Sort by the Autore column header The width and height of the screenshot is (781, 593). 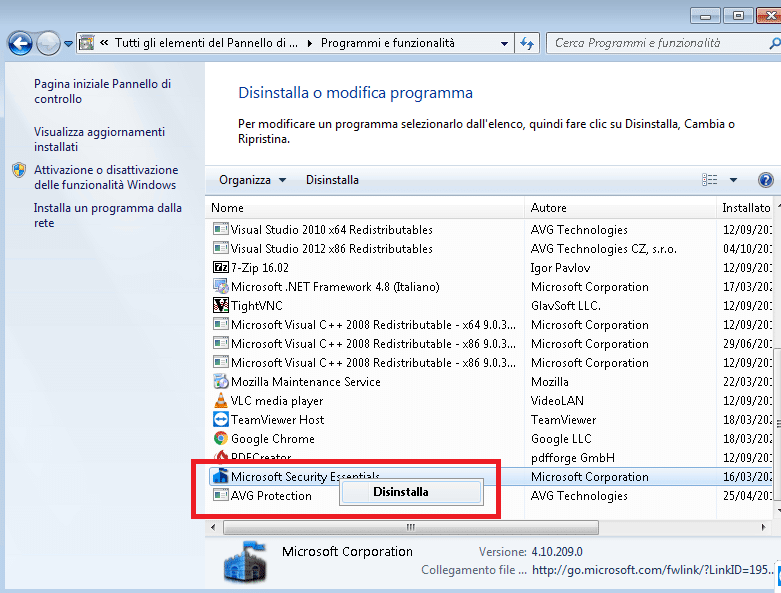[620, 208]
